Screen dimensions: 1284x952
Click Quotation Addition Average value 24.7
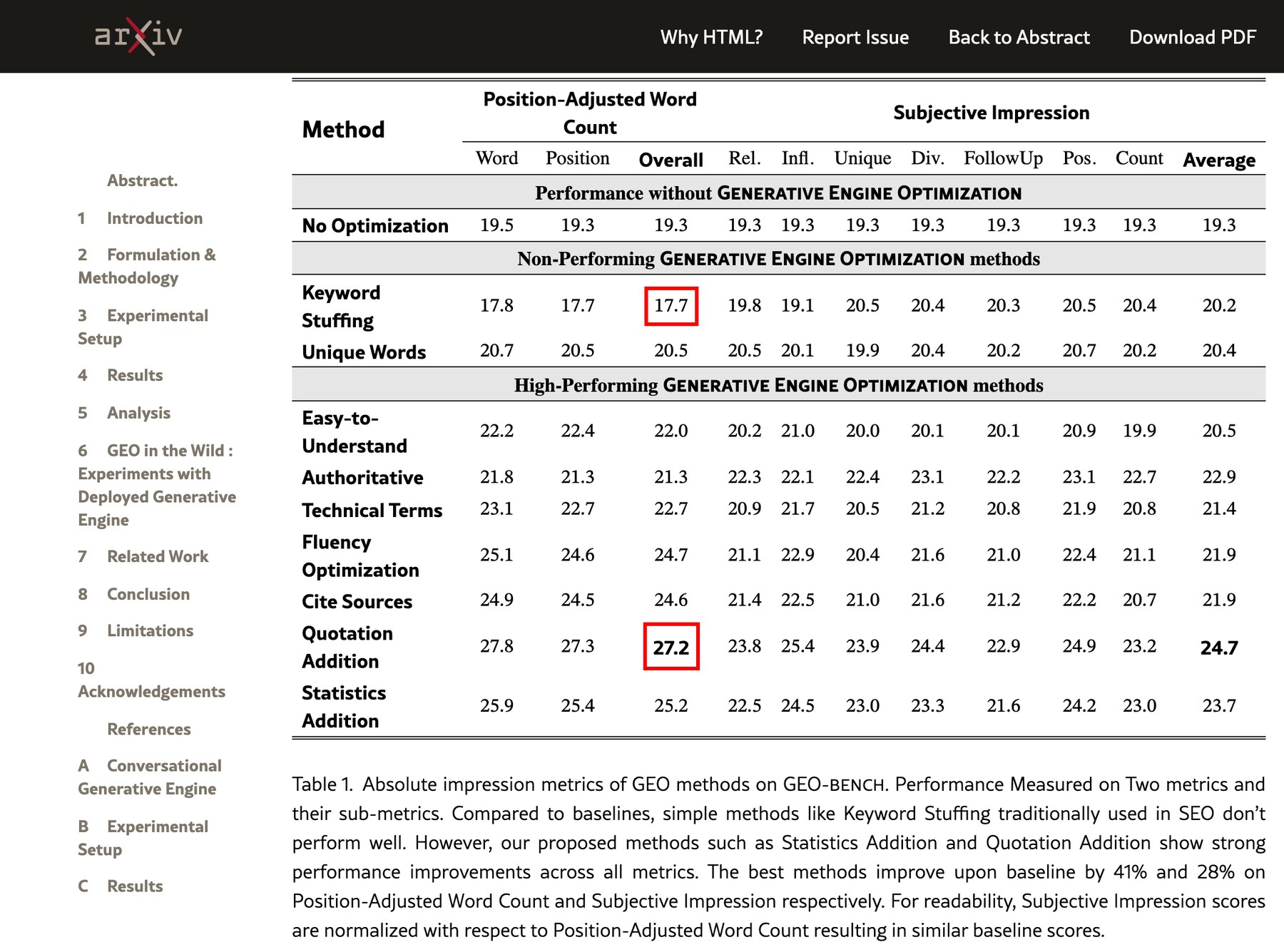click(1219, 648)
